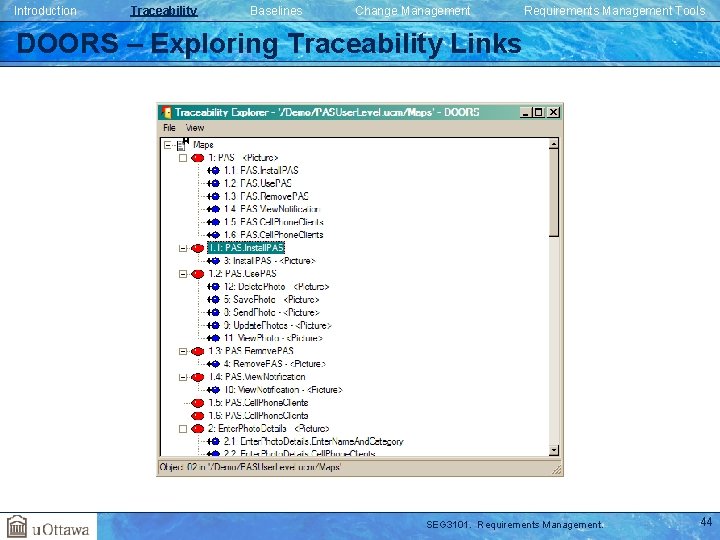
Task: Select the Maps root label
Action: point(203,145)
